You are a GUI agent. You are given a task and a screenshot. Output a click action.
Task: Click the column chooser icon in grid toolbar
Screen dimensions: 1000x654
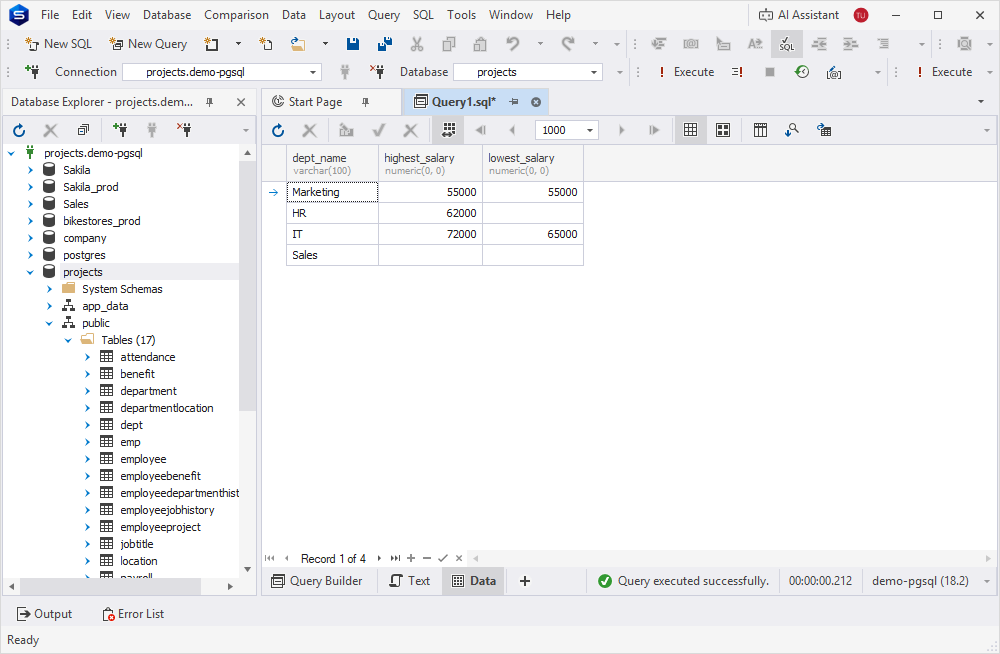pos(760,131)
